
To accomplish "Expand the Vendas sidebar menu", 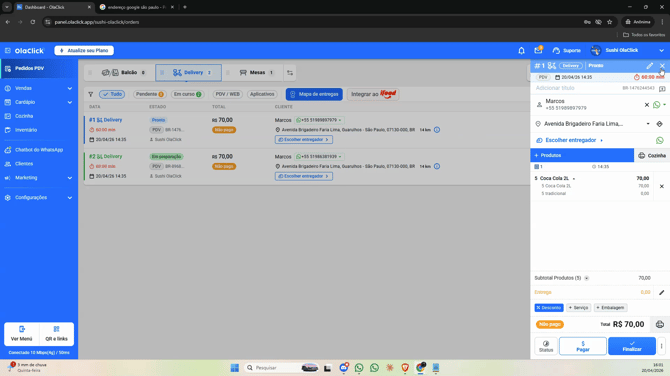I will point(39,88).
